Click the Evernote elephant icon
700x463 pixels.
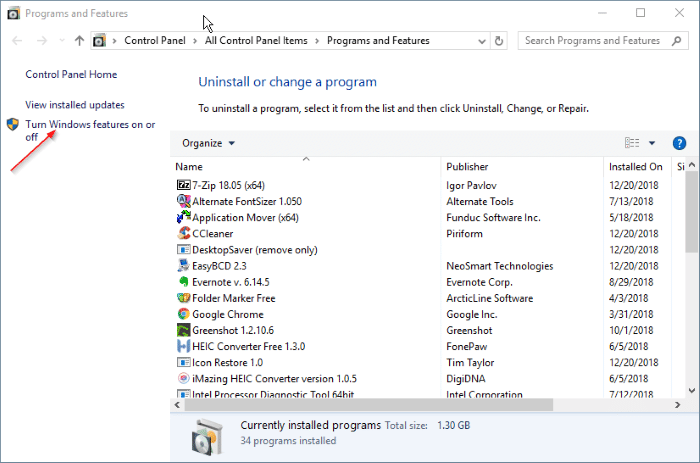click(183, 281)
